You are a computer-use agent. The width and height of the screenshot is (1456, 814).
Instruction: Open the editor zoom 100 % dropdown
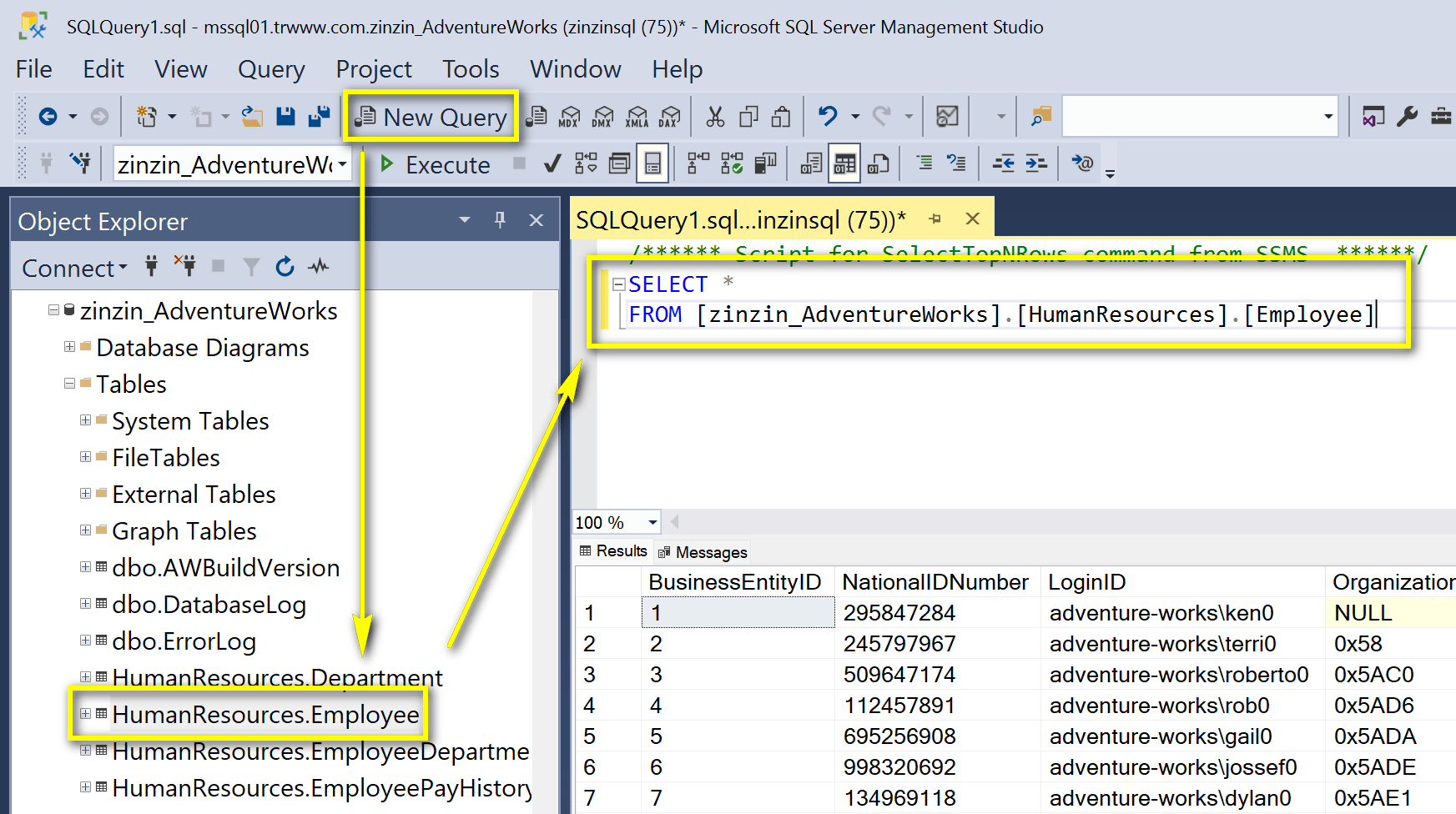tap(652, 522)
